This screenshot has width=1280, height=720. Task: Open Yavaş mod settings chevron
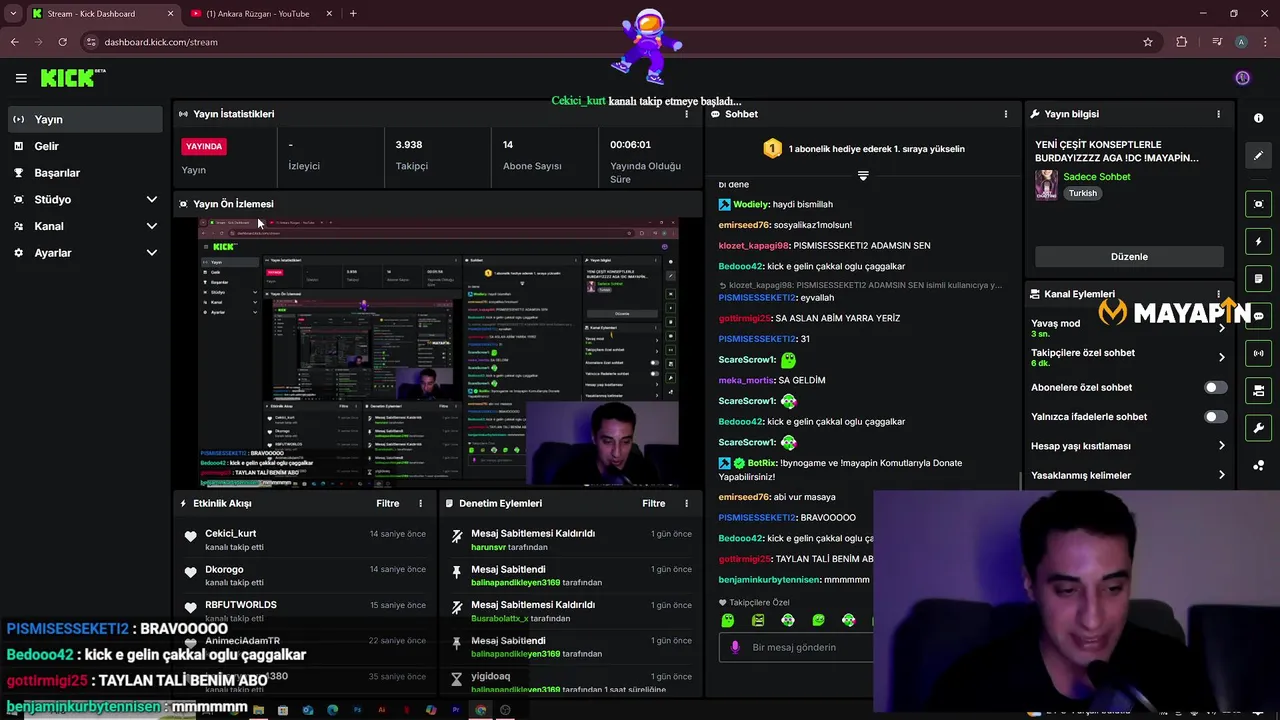pos(1221,328)
